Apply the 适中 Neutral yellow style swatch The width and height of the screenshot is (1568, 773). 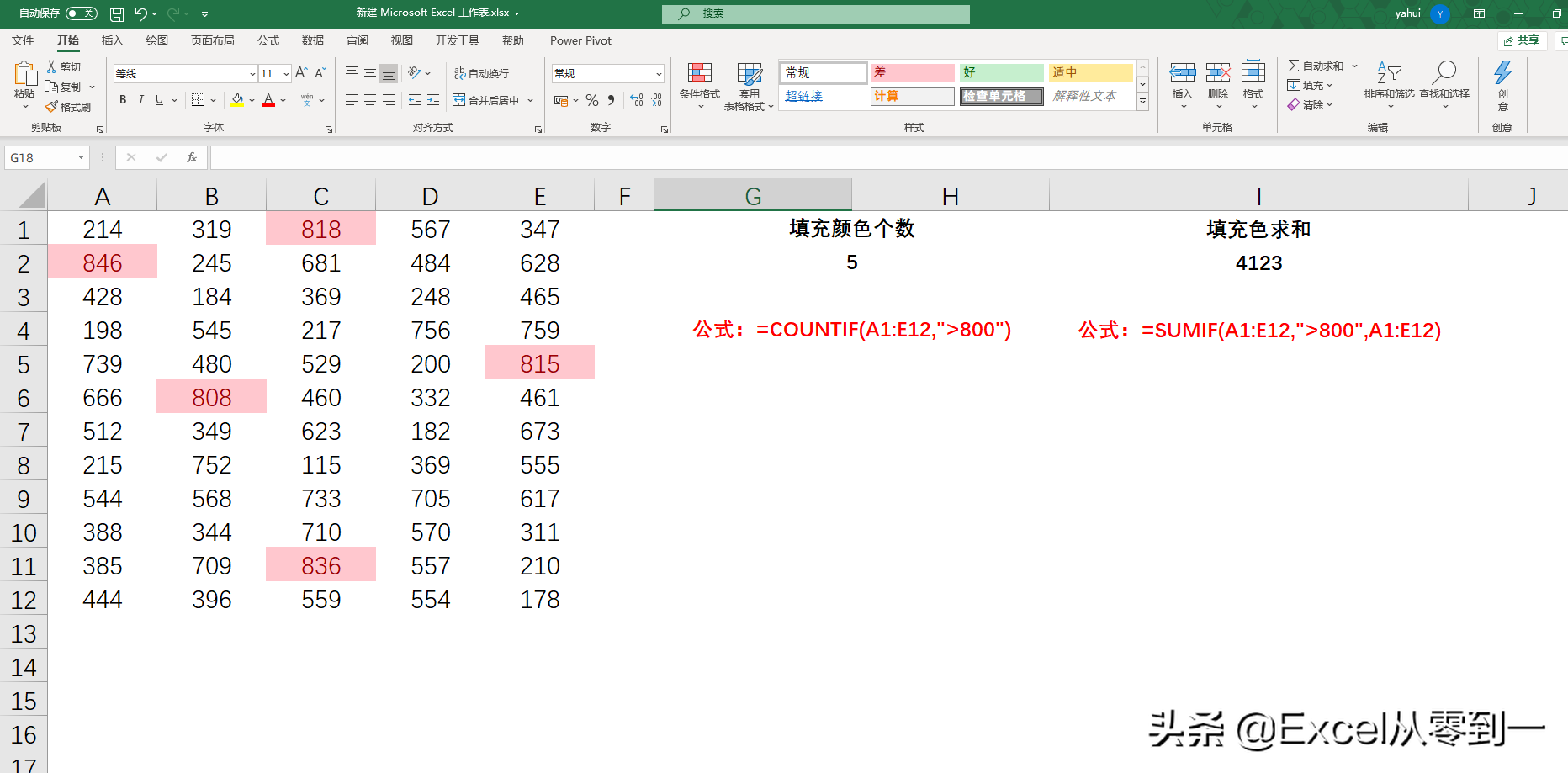1090,72
